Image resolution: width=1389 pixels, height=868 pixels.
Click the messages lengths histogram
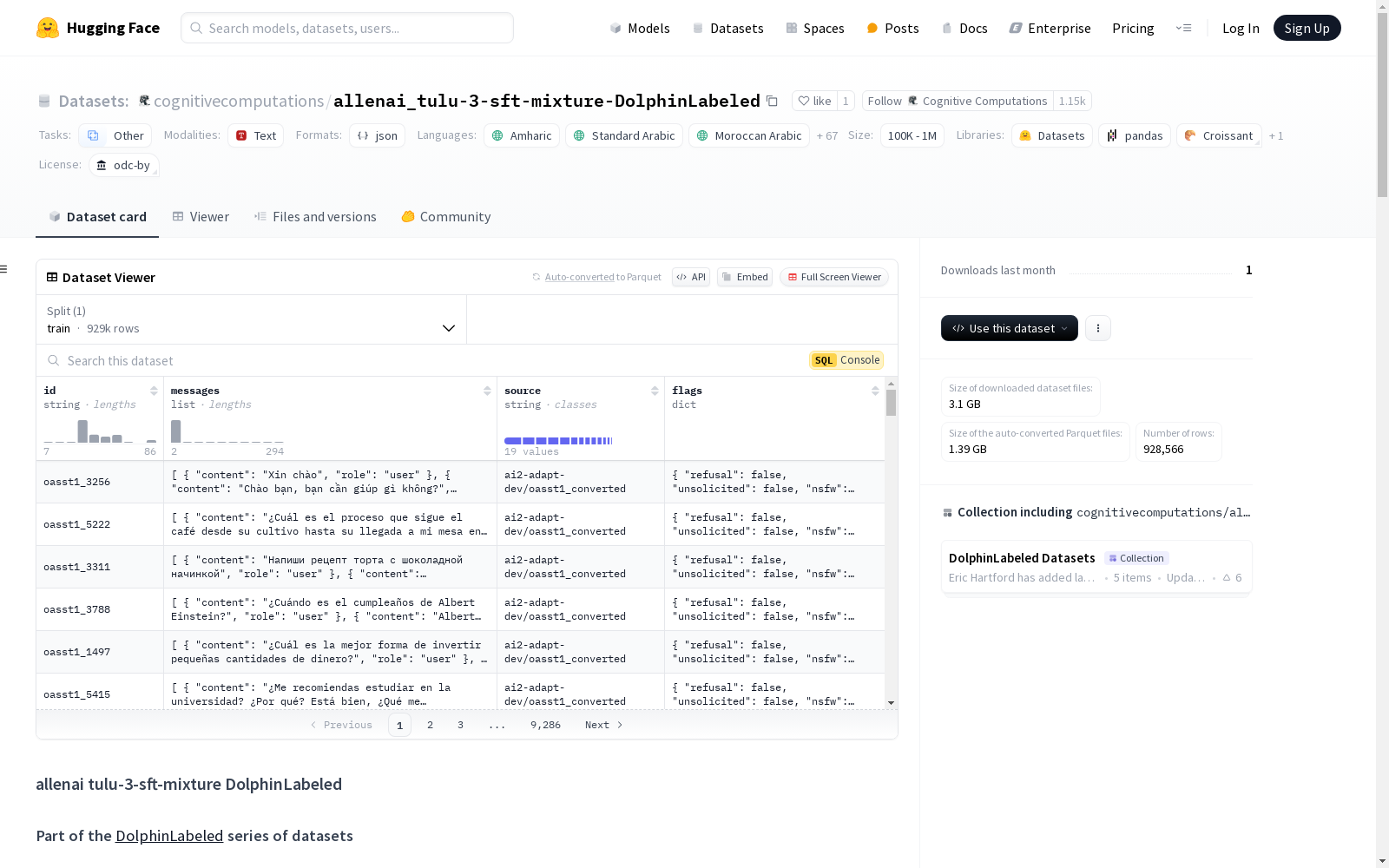[227, 431]
